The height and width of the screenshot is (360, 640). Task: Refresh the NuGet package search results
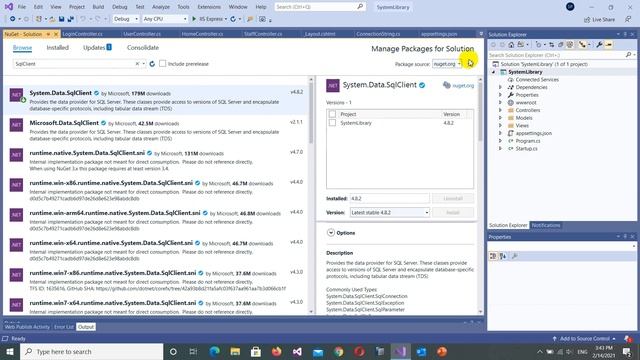point(152,64)
